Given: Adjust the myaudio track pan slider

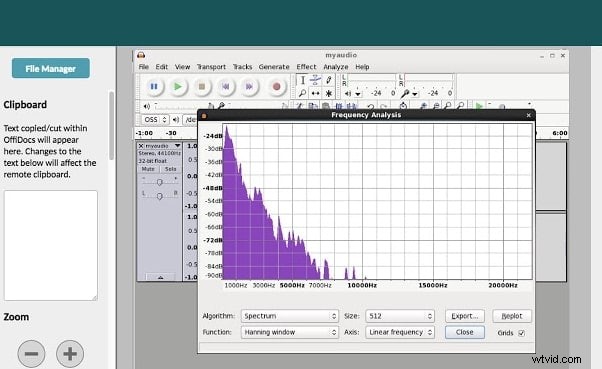Looking at the screenshot, I should (160, 196).
